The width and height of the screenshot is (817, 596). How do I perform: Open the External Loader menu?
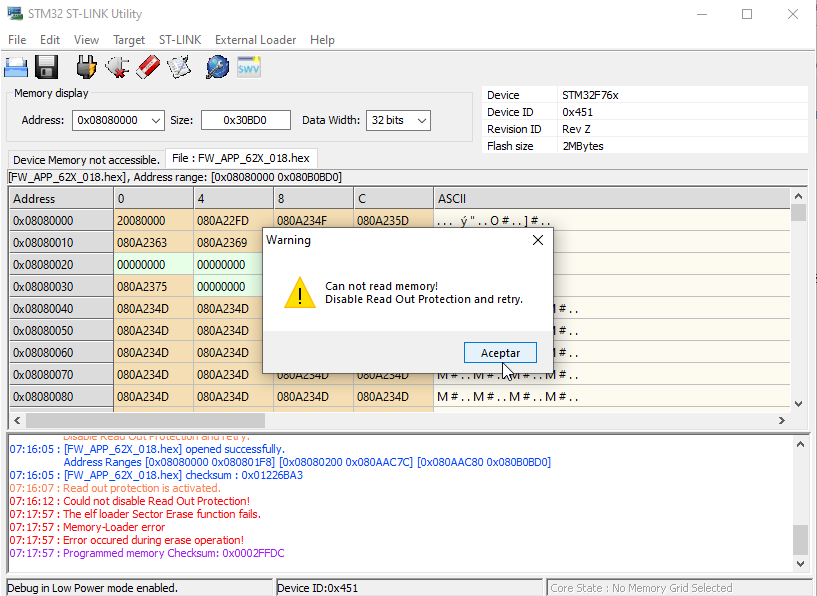coord(255,40)
